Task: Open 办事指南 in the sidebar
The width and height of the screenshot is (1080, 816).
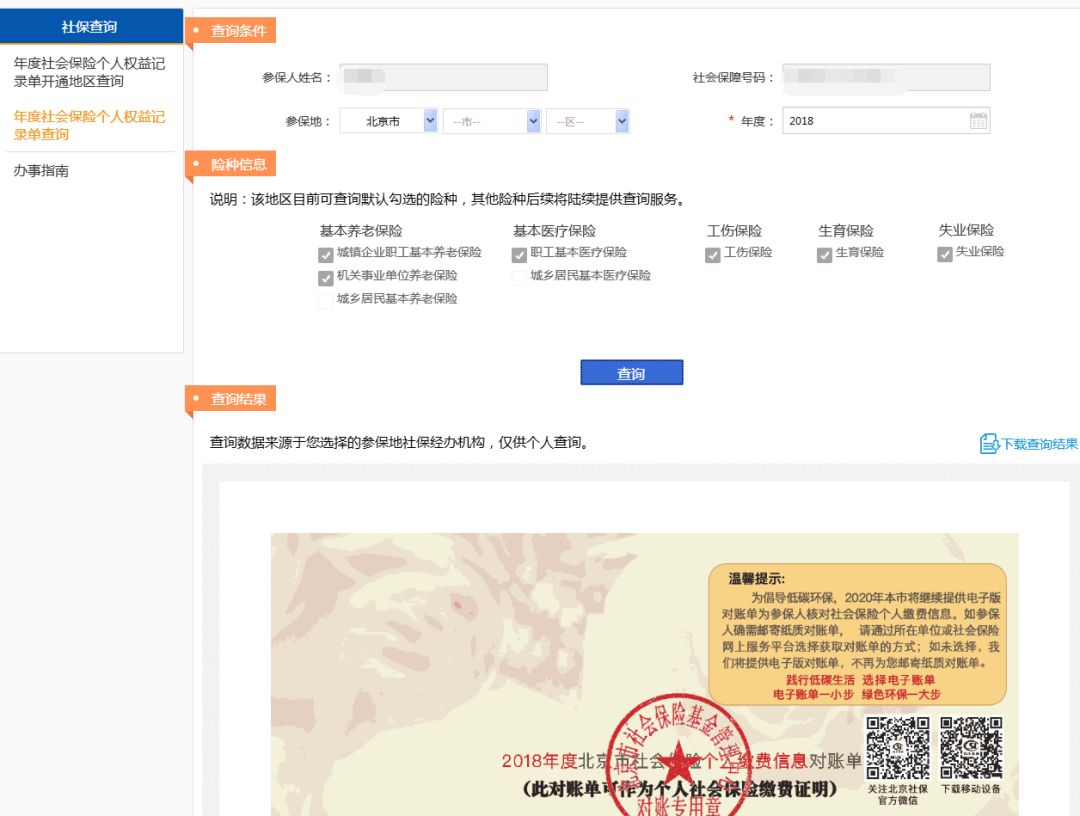Action: pos(41,171)
